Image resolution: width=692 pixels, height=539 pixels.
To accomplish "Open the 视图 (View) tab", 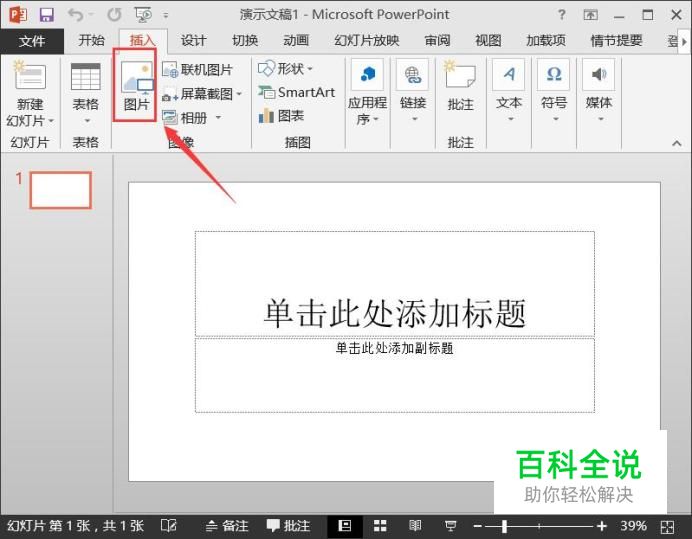I will [488, 41].
